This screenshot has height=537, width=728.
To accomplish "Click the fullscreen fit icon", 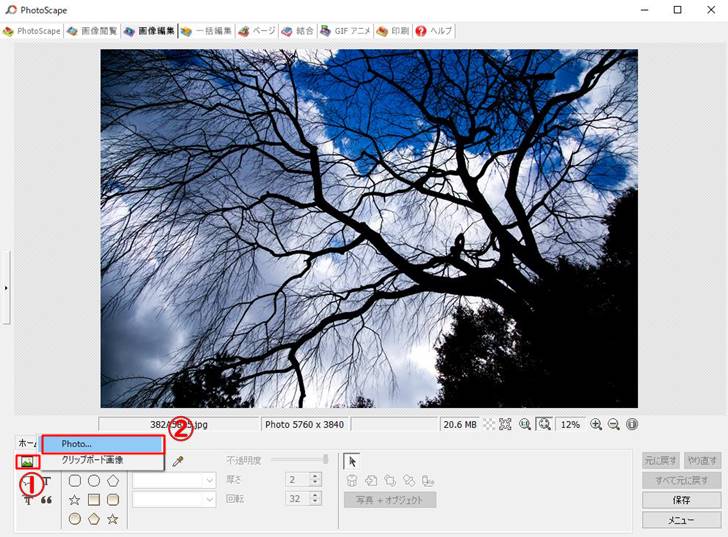I will [506, 424].
